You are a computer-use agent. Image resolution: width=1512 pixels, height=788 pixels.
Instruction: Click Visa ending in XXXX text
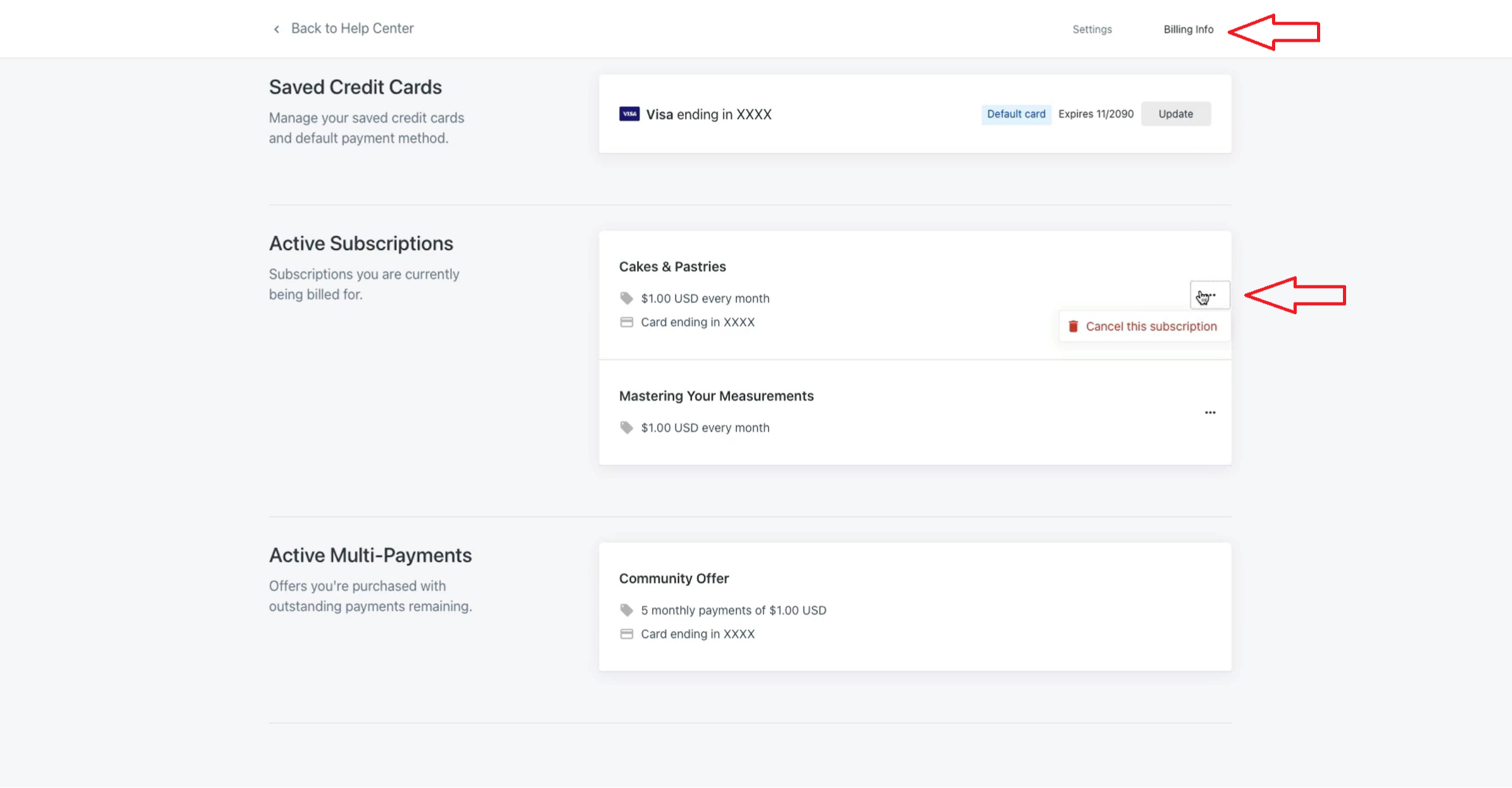tap(709, 115)
